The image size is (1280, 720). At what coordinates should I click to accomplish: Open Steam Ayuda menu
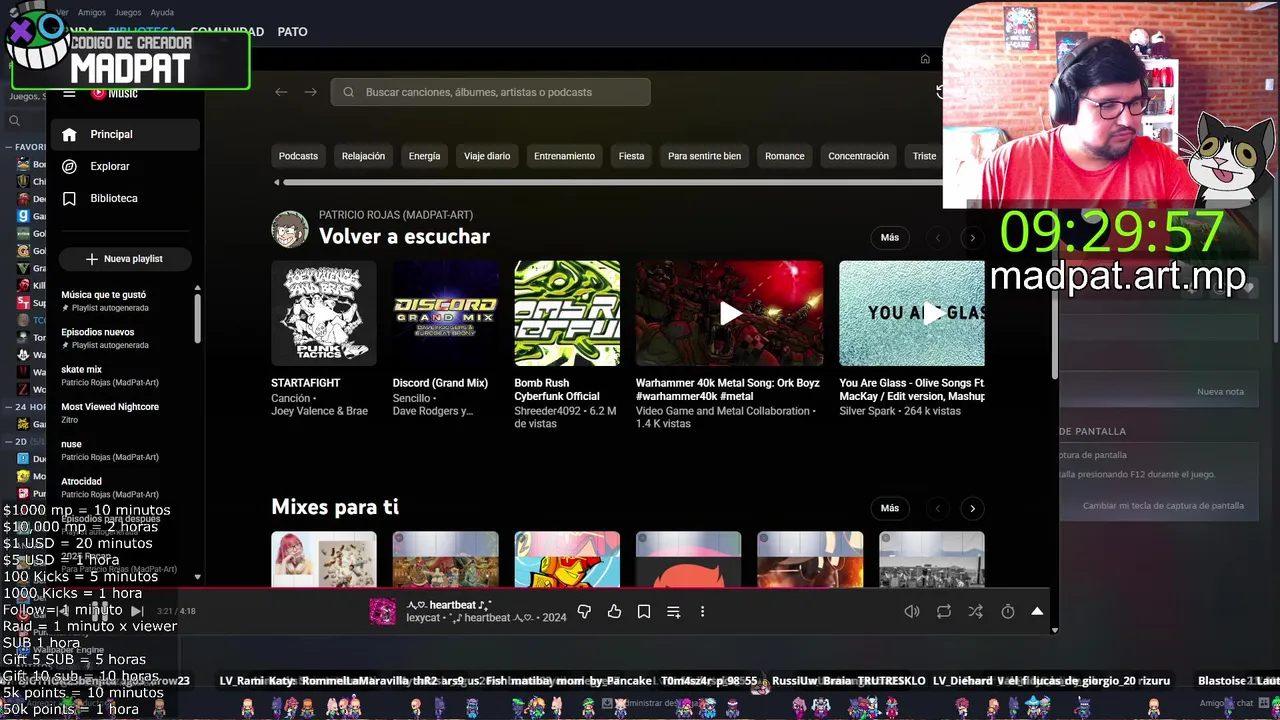[162, 13]
